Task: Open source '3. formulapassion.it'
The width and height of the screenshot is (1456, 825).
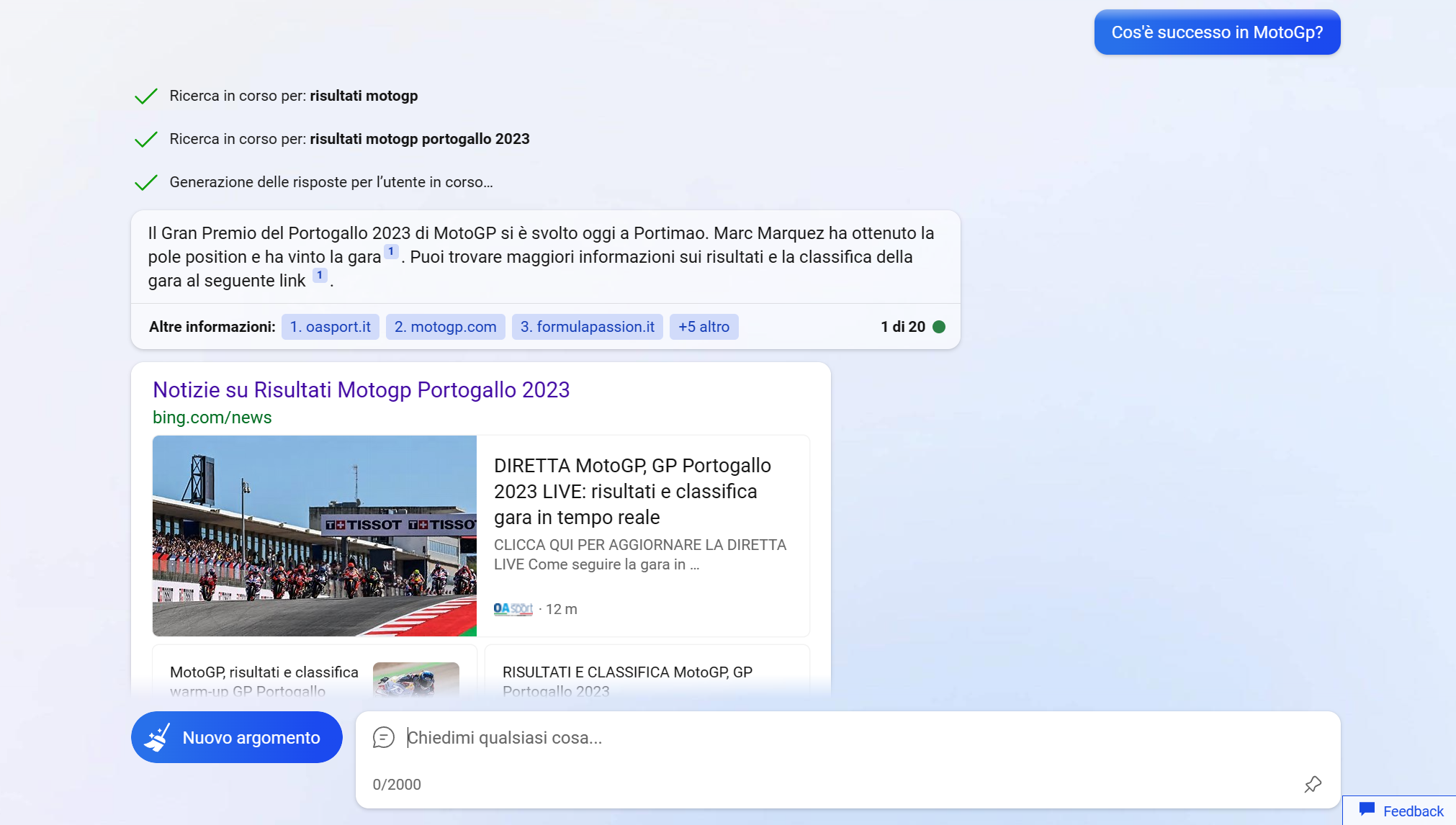Action: coord(587,326)
